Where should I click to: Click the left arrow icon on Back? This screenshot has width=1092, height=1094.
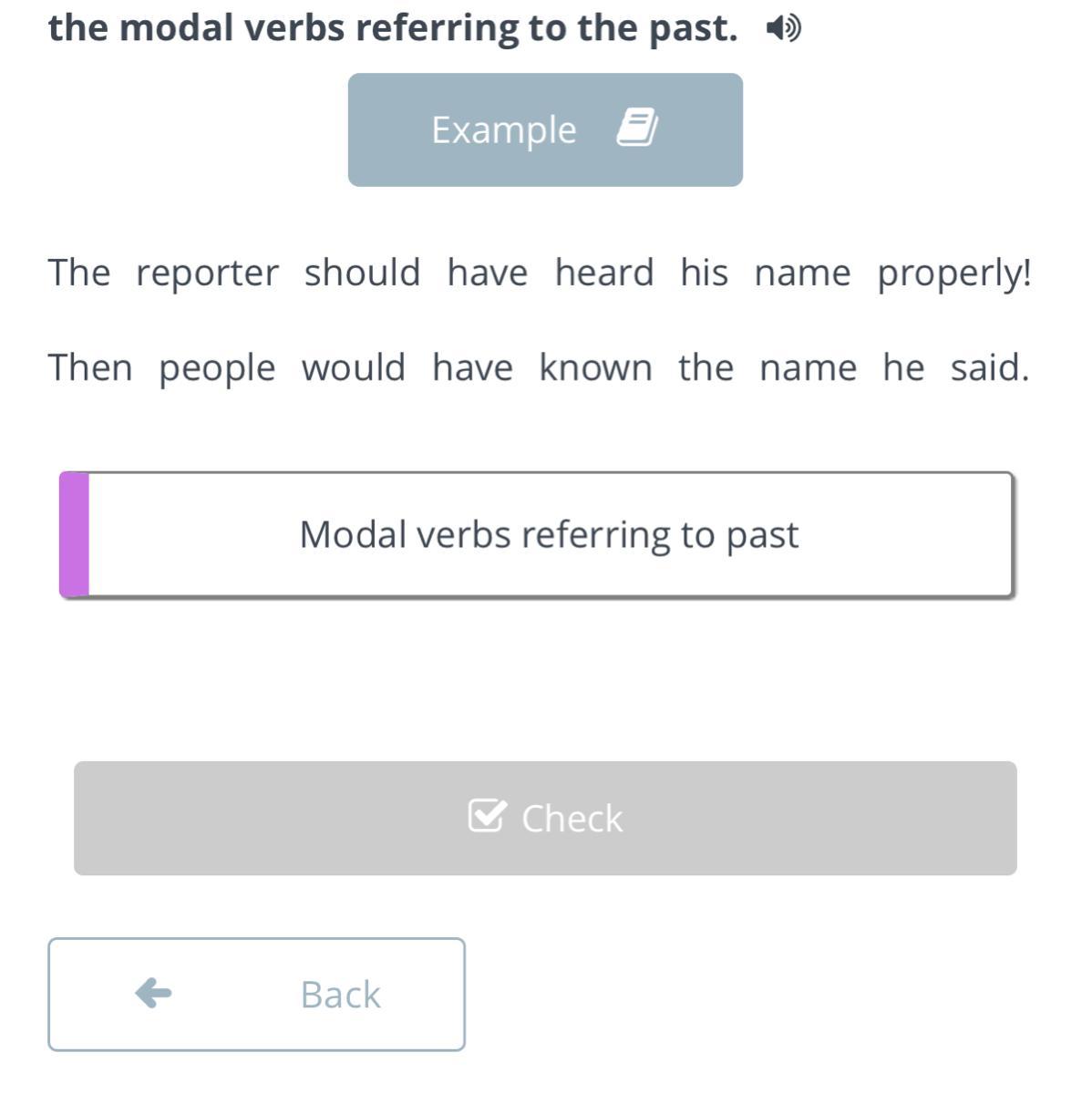153,993
